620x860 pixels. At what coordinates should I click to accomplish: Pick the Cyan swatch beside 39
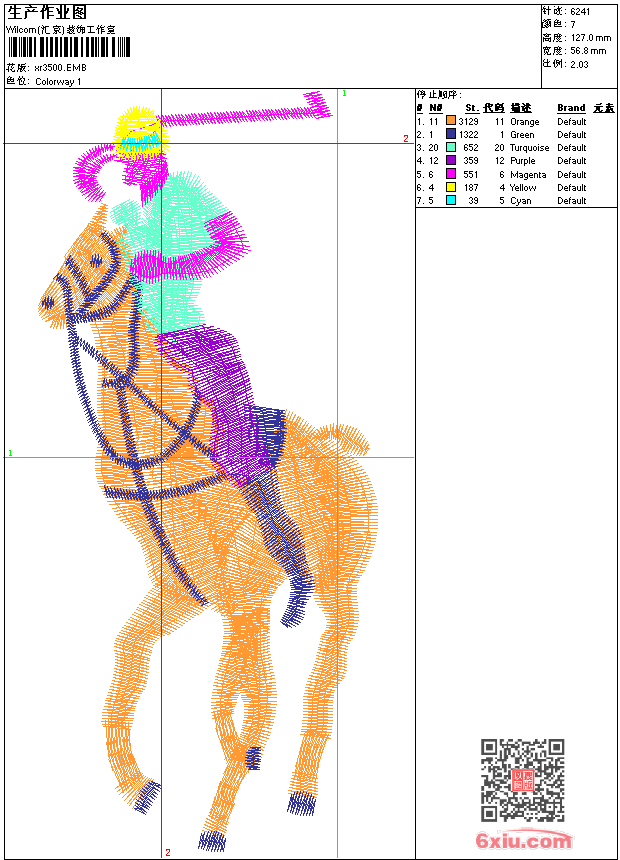point(451,200)
